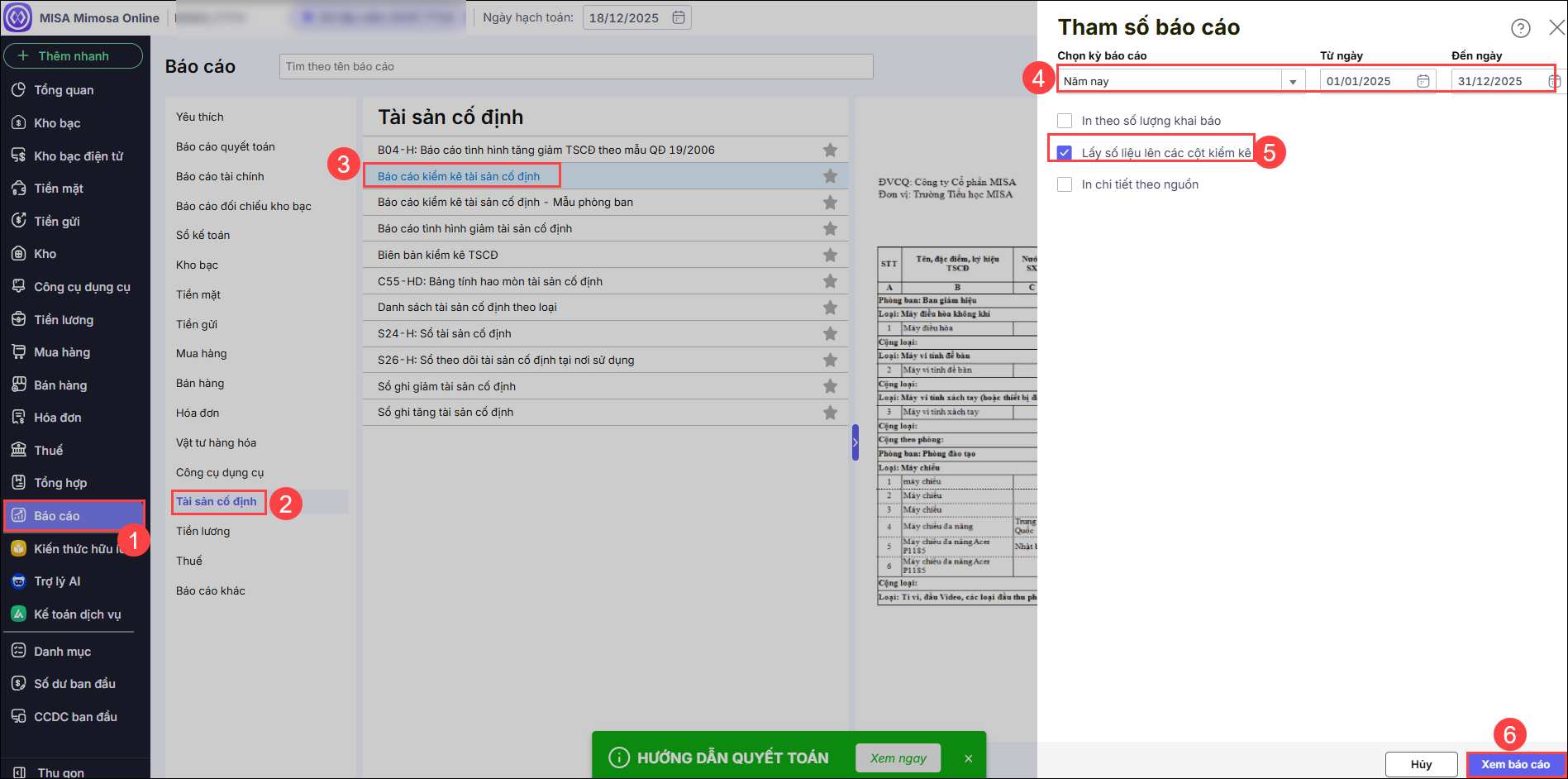Viewport: 1568px width, 779px height.
Task: Select the Báo cáo khác category
Action: coord(211,590)
